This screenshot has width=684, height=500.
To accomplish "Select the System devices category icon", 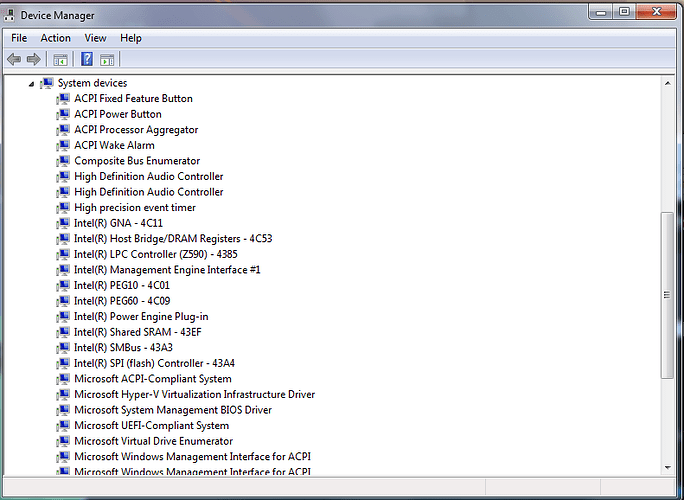I will point(47,83).
